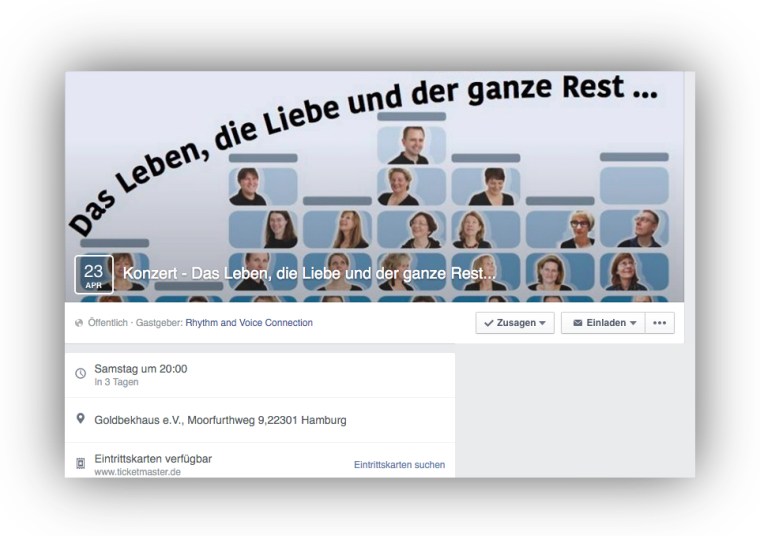The image size is (760, 536).
Task: Click the location pin icon beside Goldbekhaus address
Action: 80,419
